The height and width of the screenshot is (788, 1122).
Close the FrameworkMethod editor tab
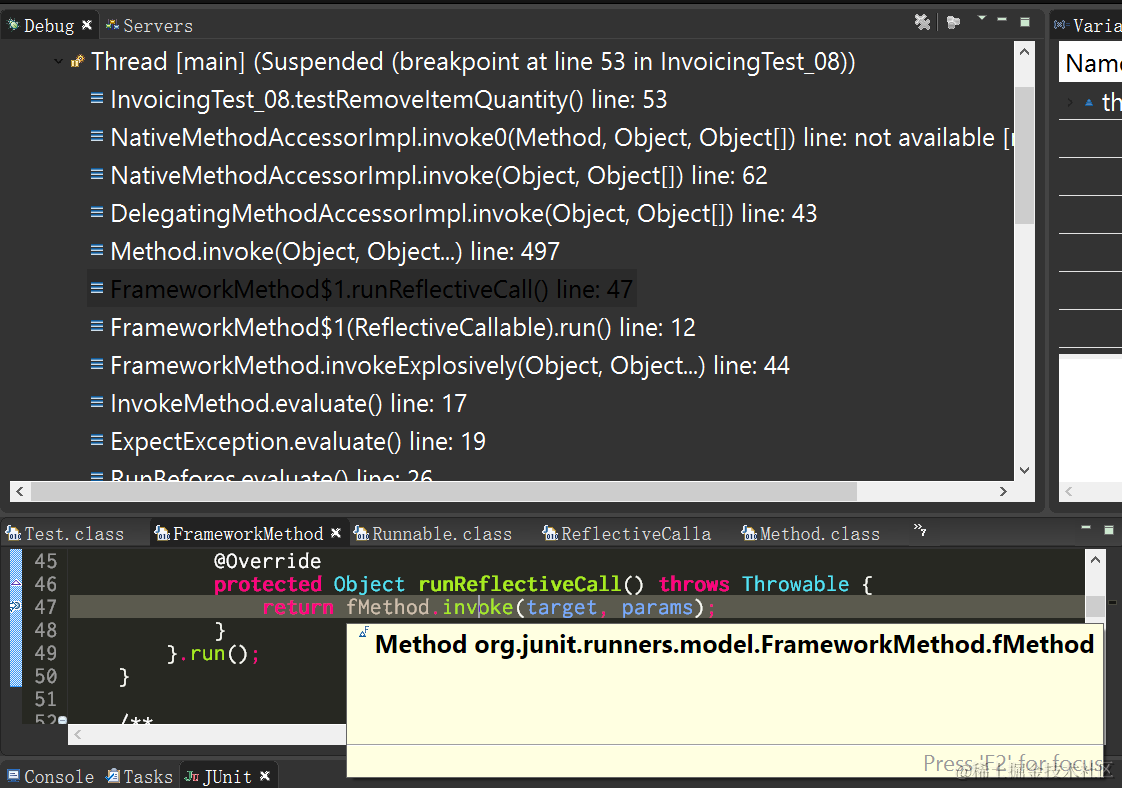336,532
